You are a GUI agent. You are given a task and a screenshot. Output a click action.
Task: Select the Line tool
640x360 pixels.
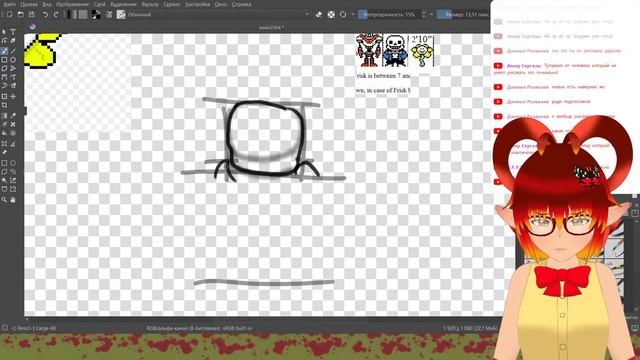[x=13, y=51]
